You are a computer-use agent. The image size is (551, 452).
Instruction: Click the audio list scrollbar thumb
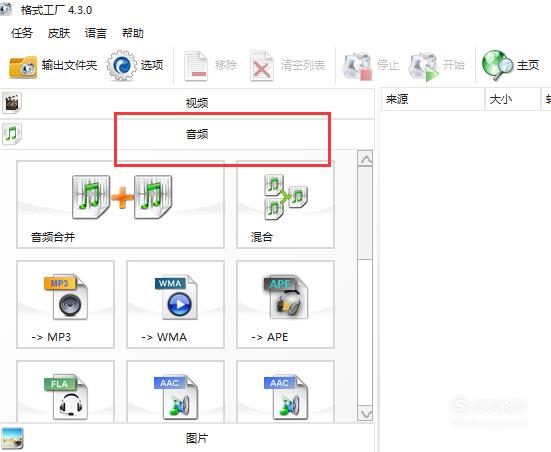pyautogui.click(x=365, y=213)
